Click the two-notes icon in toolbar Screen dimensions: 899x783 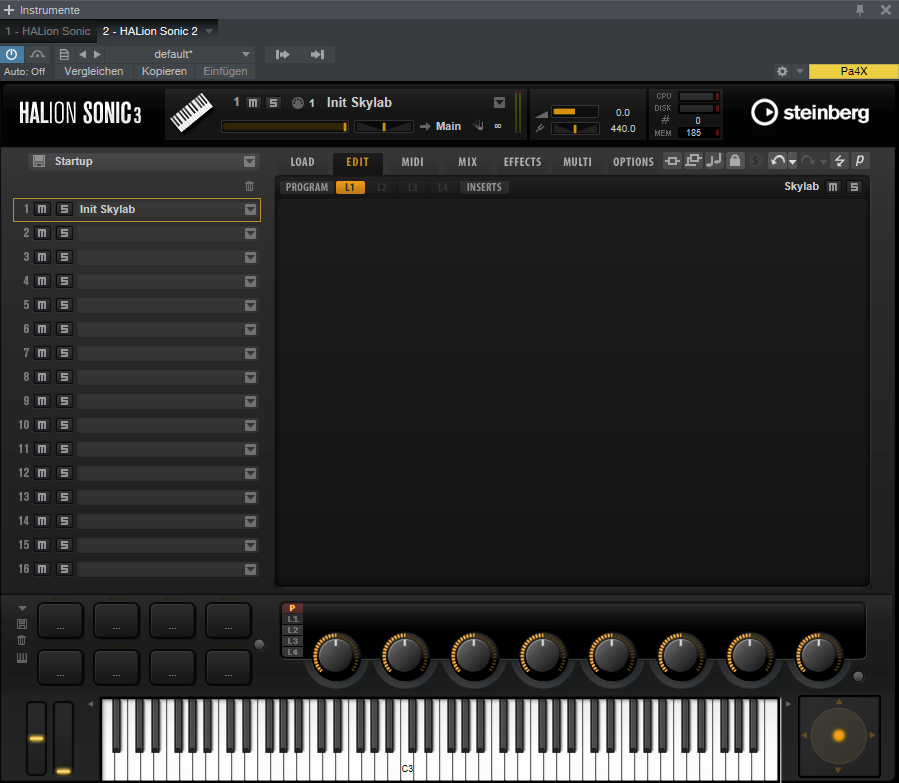point(714,161)
